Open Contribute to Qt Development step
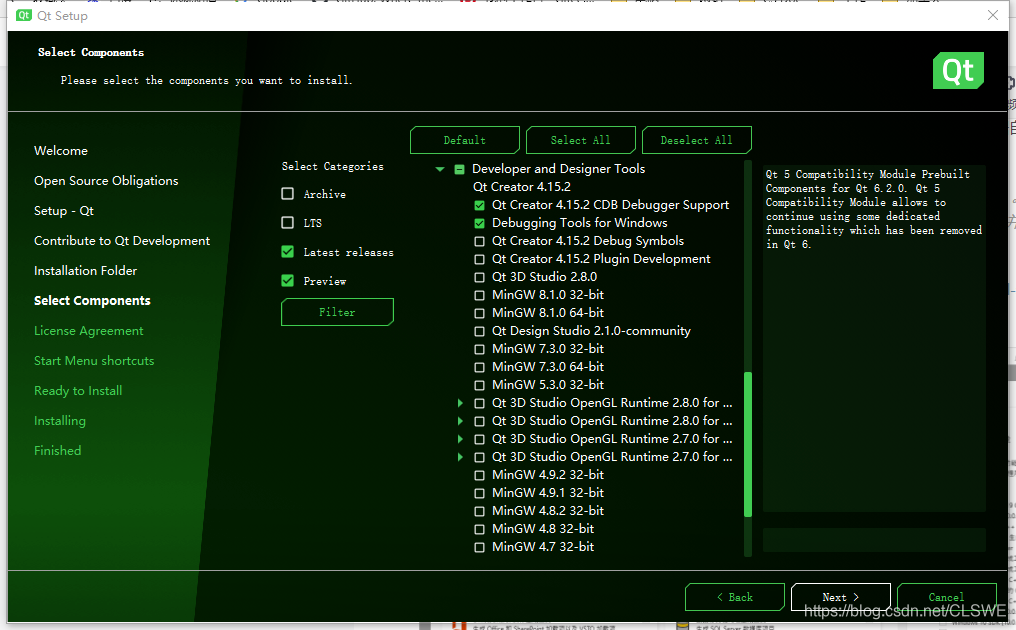Screen dimensions: 1016x630 point(122,240)
